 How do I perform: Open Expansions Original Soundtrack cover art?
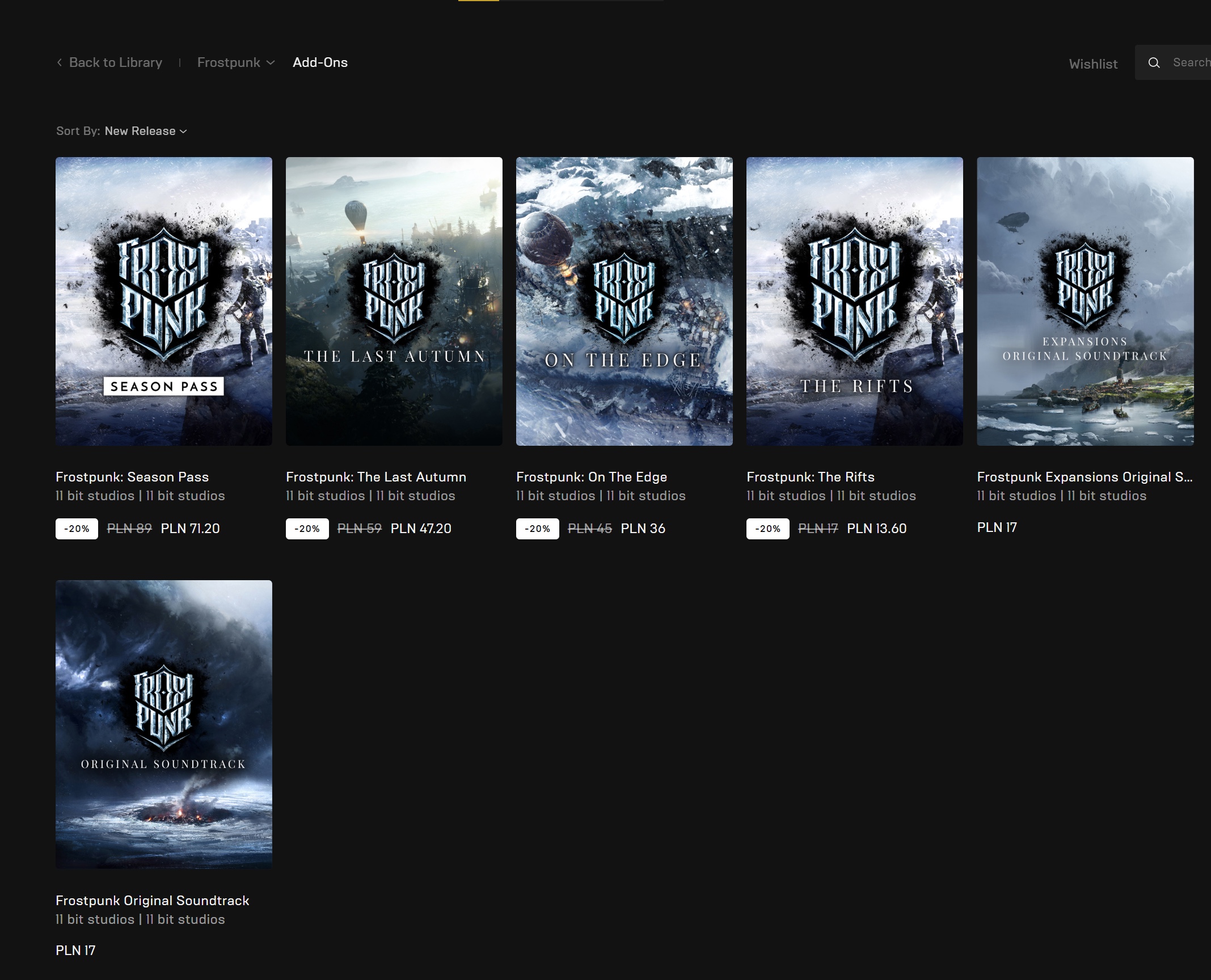[x=1085, y=301]
